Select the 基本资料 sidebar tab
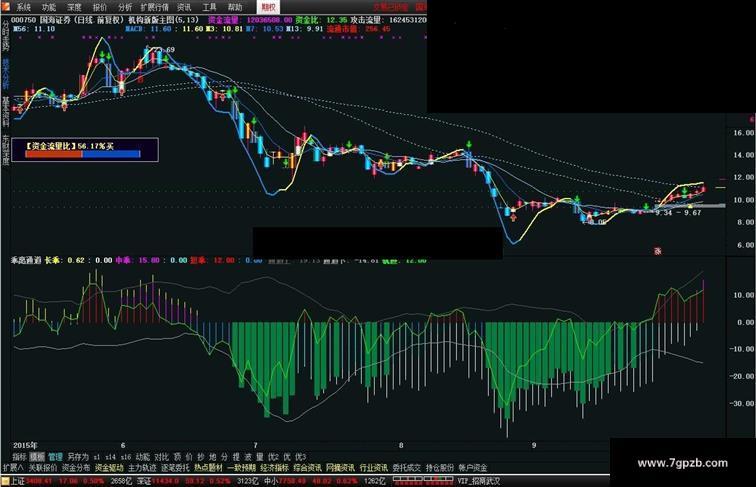This screenshot has width=756, height=487. pos(5,111)
